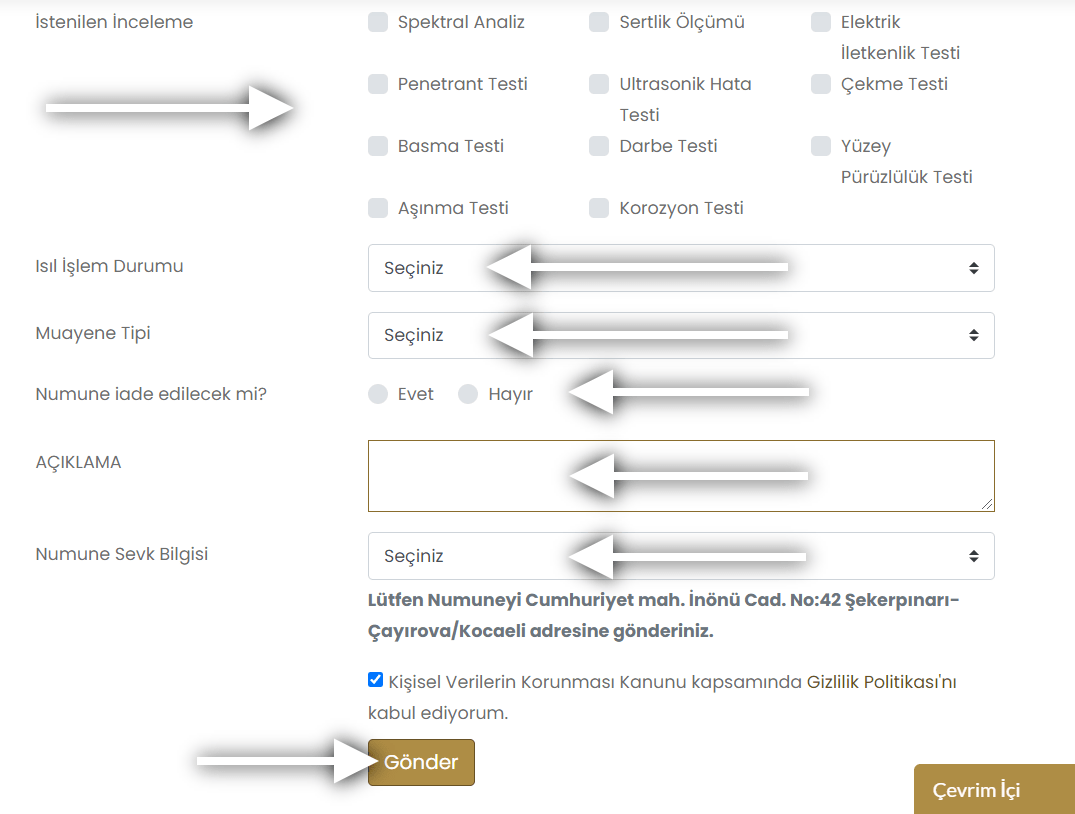Select the Penetrant Testi checkbox
The image size is (1075, 814).
coord(378,84)
